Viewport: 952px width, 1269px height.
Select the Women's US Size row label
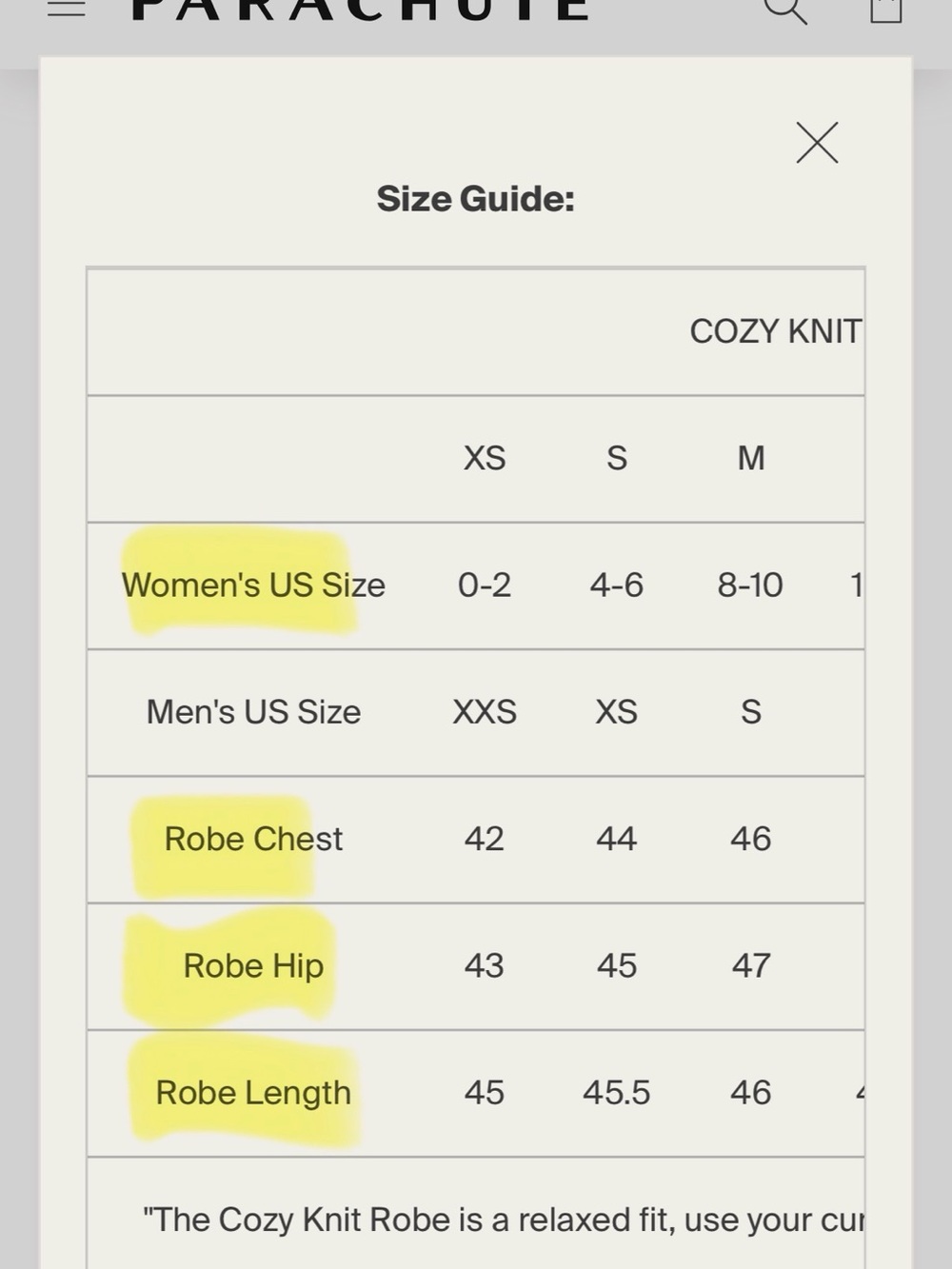pos(253,585)
